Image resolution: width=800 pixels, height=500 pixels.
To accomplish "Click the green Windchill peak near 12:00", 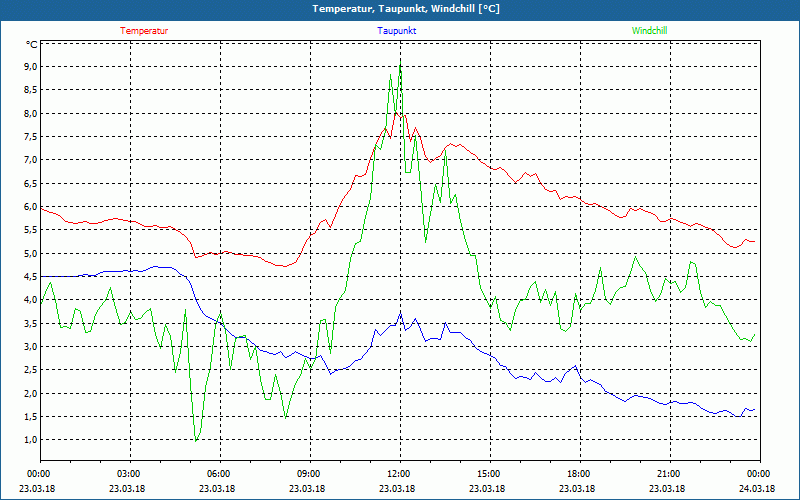I will pos(400,64).
